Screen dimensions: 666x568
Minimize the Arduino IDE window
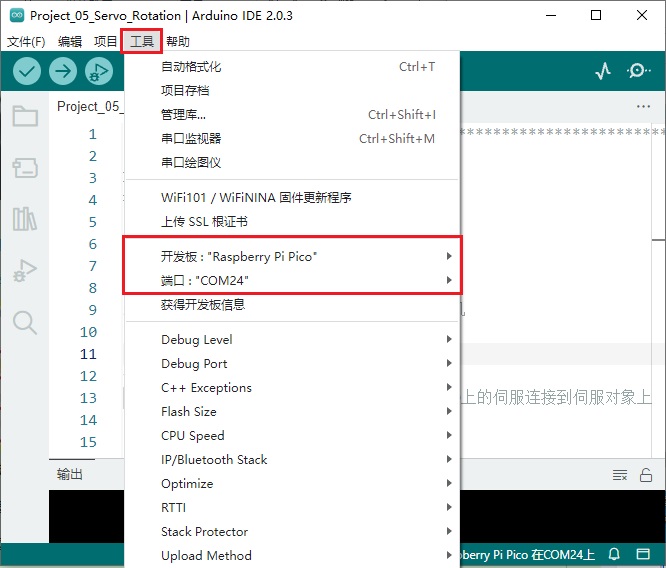551,16
